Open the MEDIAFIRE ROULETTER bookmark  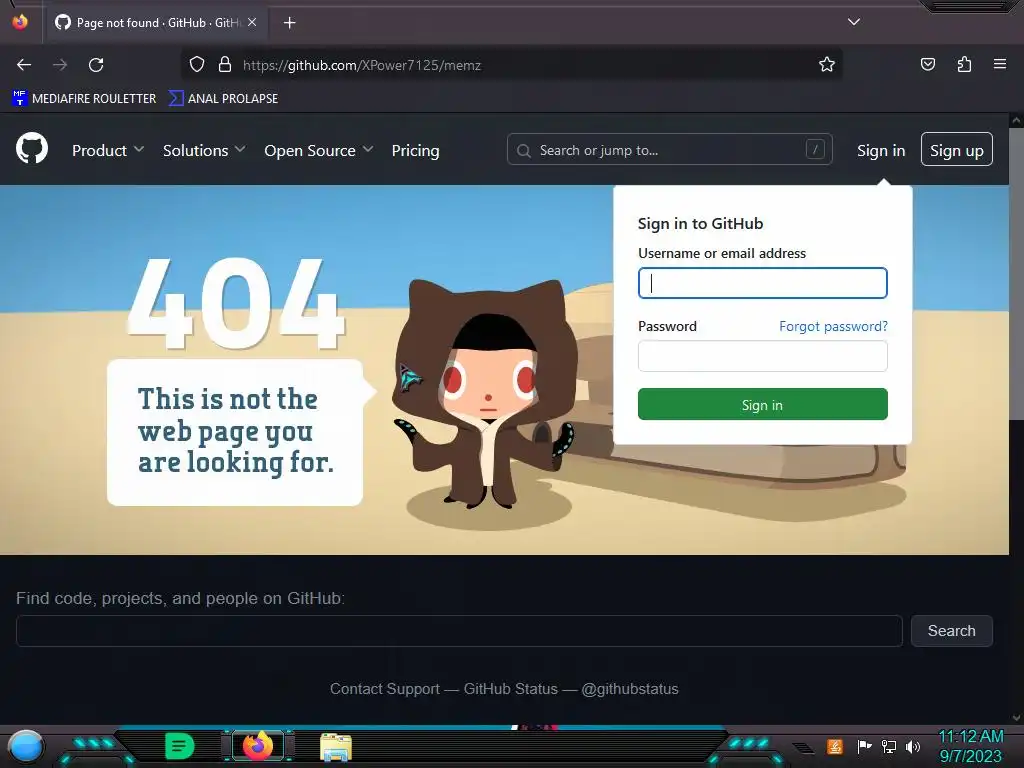84,99
